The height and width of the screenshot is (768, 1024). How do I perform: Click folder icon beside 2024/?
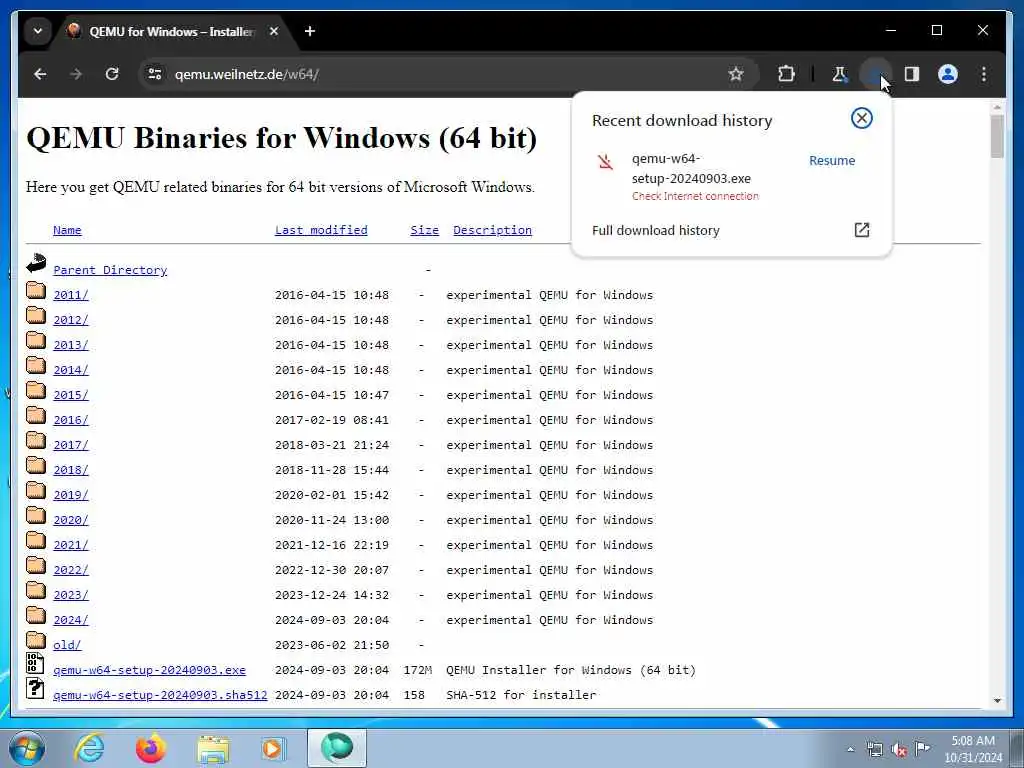36,615
